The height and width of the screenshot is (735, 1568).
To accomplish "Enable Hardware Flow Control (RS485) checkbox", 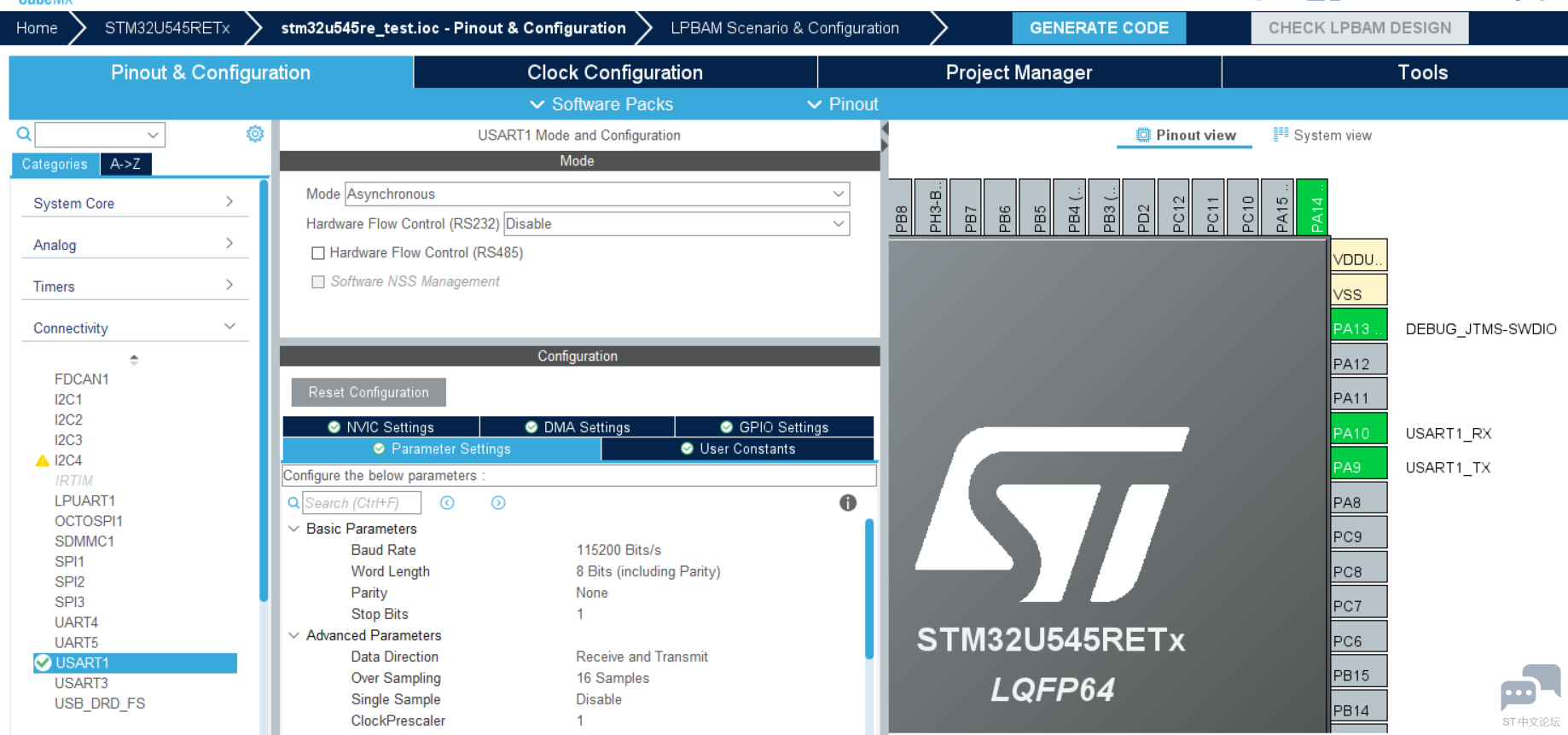I will (318, 253).
